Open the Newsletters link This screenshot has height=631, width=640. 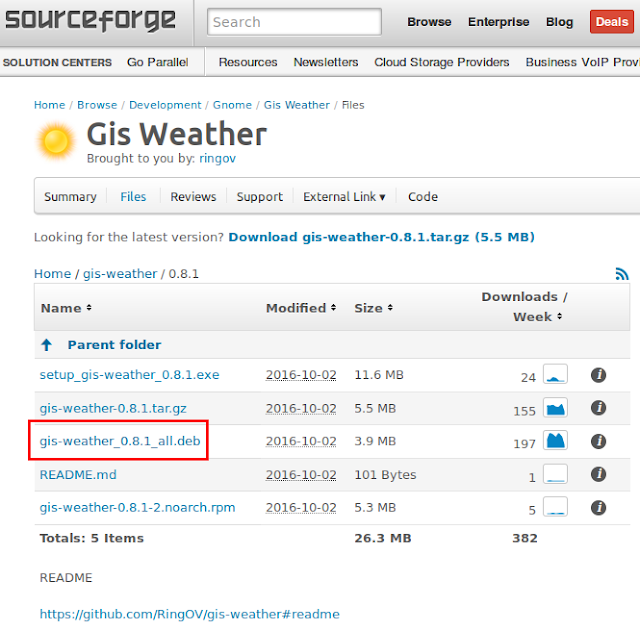pyautogui.click(x=326, y=62)
